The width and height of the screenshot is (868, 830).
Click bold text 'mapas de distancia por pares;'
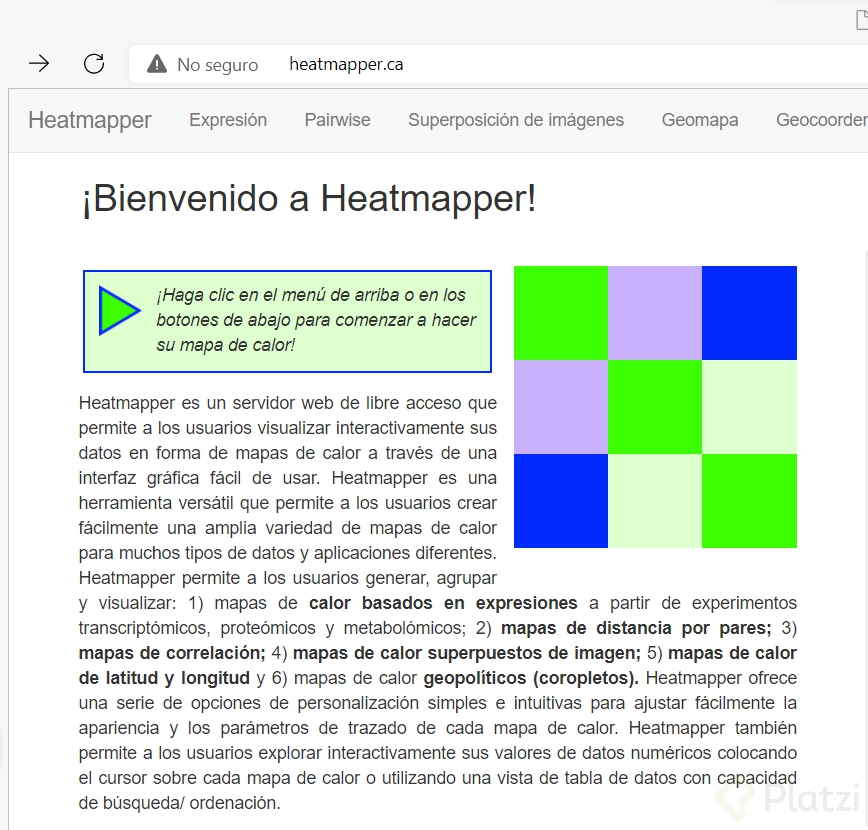[636, 628]
